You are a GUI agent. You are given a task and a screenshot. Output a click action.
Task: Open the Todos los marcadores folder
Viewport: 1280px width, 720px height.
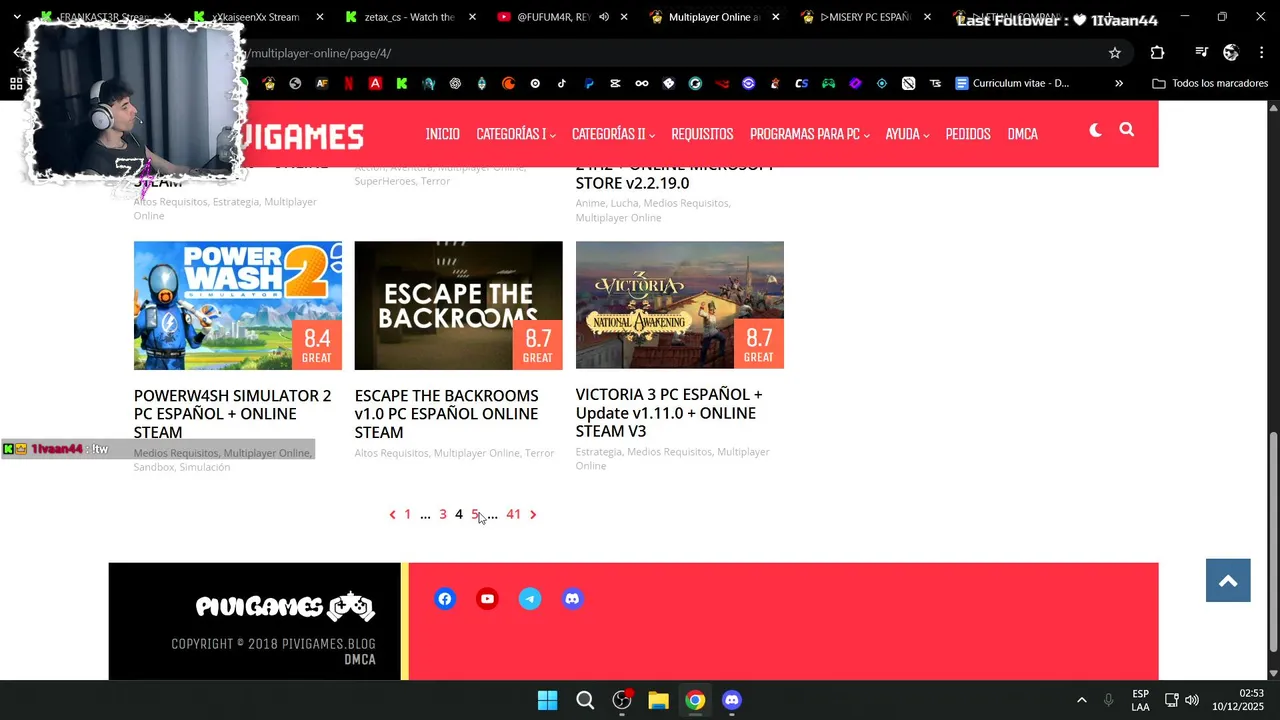coord(1210,84)
